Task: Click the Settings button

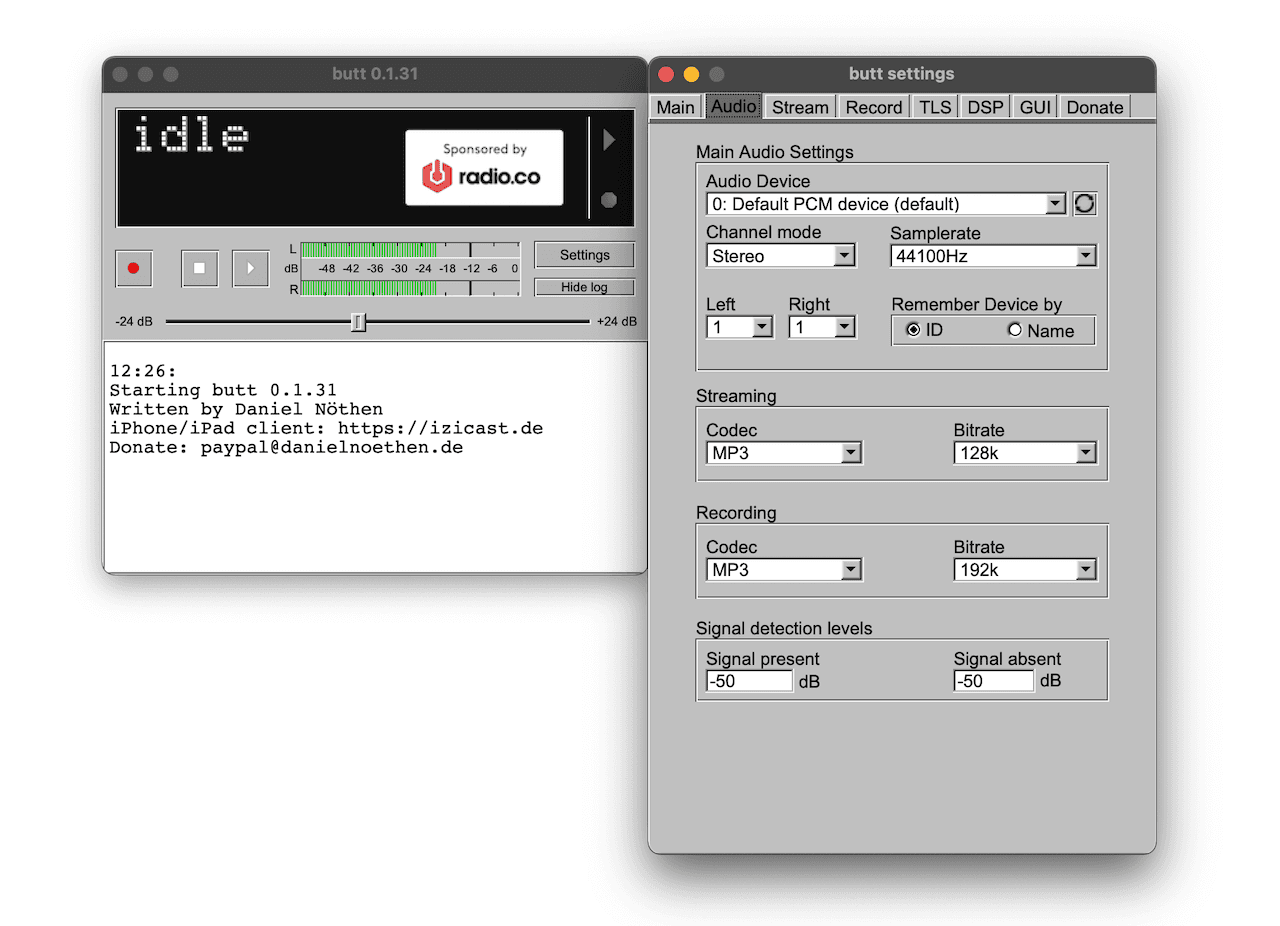Action: [x=584, y=255]
